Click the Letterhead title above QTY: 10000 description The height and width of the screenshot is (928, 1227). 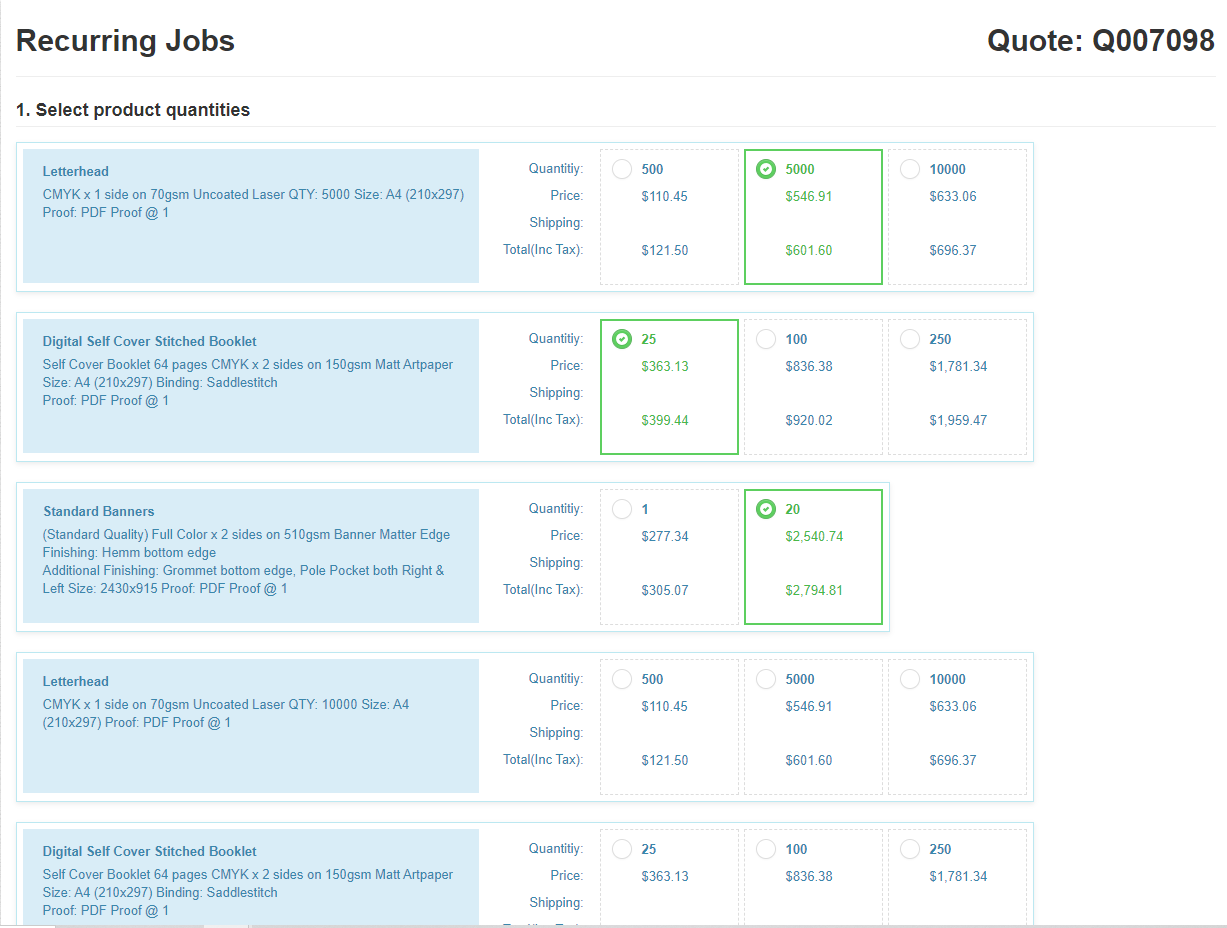[76, 681]
